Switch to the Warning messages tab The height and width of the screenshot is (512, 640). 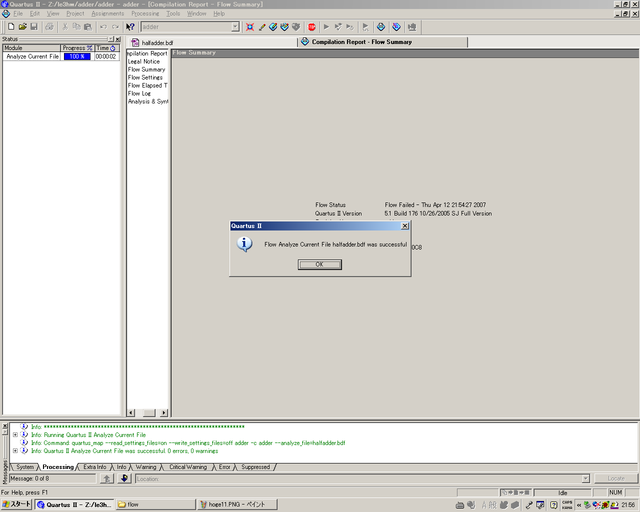point(146,467)
